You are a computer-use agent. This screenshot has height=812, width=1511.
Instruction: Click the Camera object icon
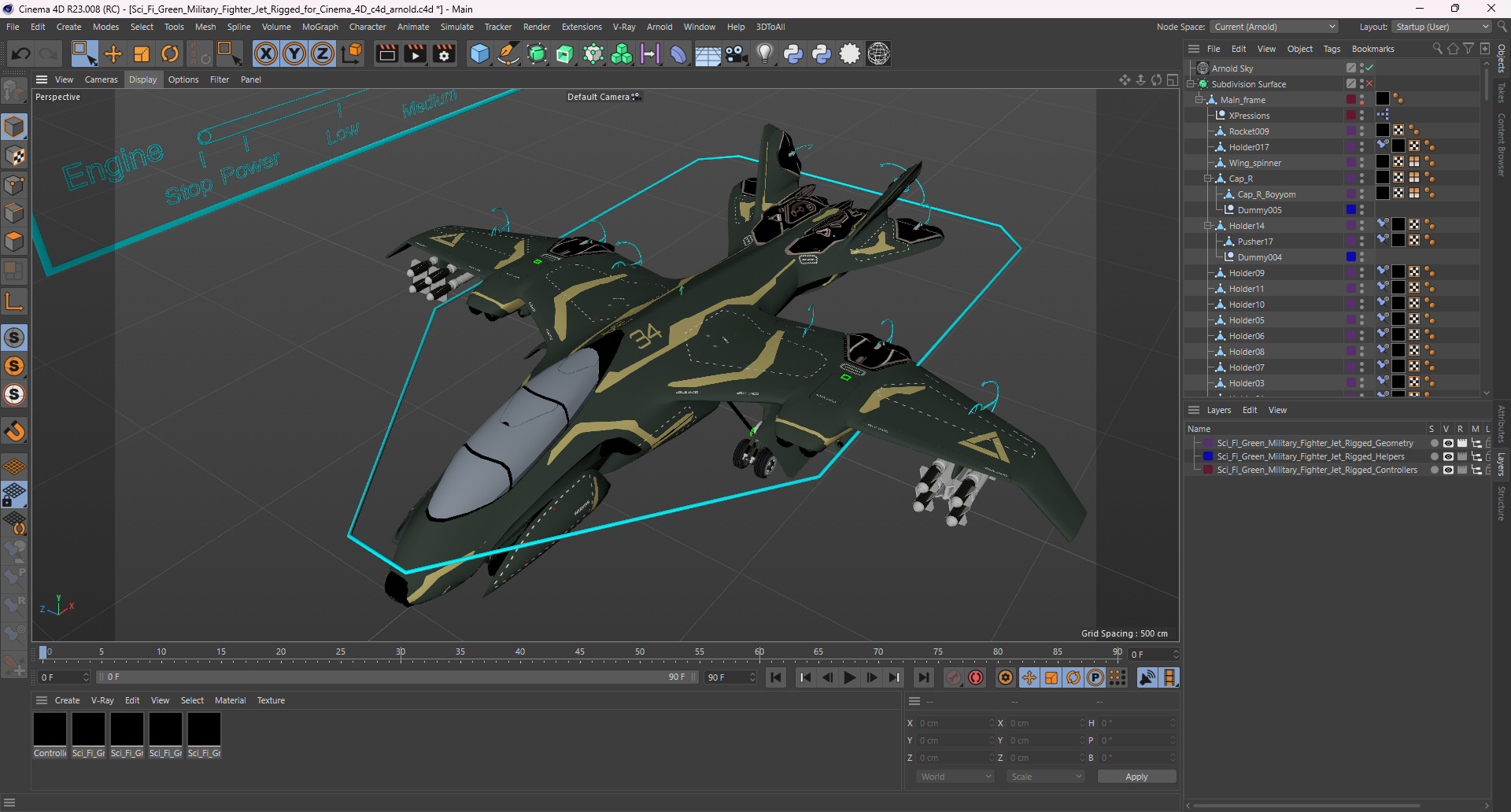pyautogui.click(x=736, y=54)
